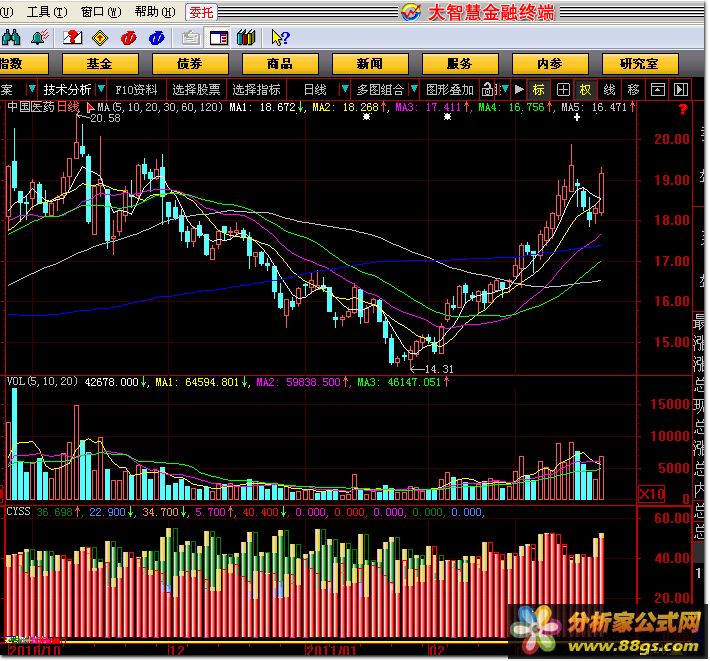Image resolution: width=710 pixels, height=661 pixels.
Task: Click the 14.31 low price annotation
Action: click(439, 369)
